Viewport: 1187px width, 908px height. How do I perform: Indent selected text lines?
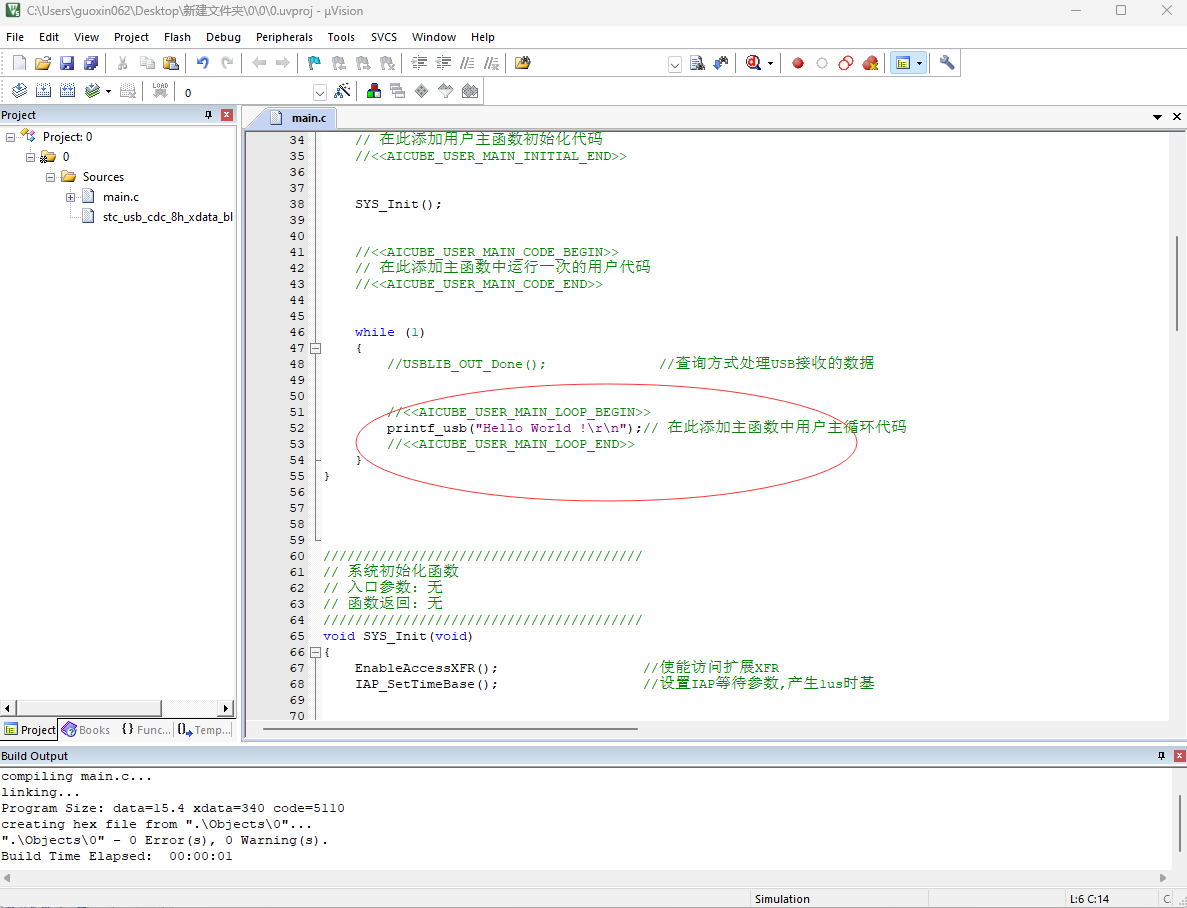pyautogui.click(x=419, y=63)
